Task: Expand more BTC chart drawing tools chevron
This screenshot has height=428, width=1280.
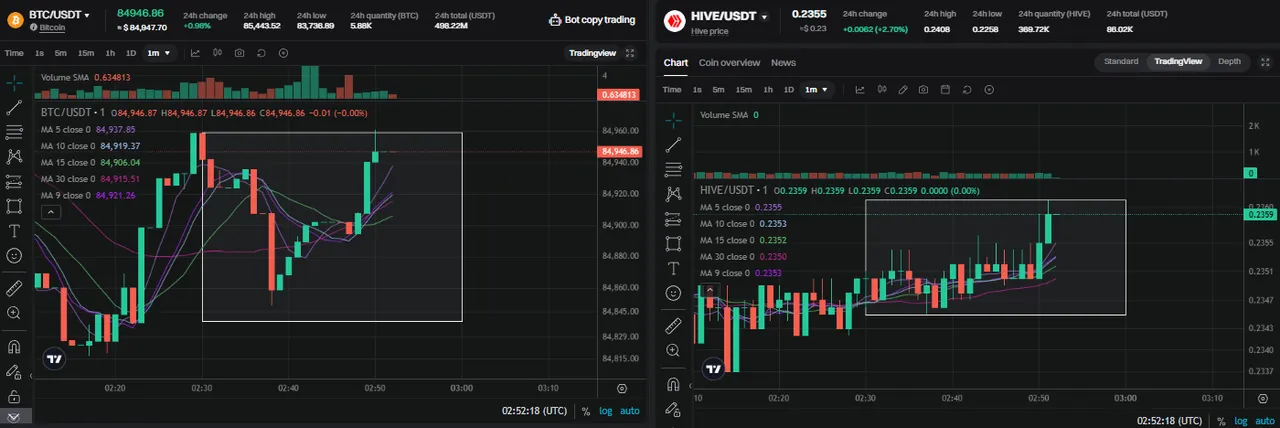Action: click(14, 416)
